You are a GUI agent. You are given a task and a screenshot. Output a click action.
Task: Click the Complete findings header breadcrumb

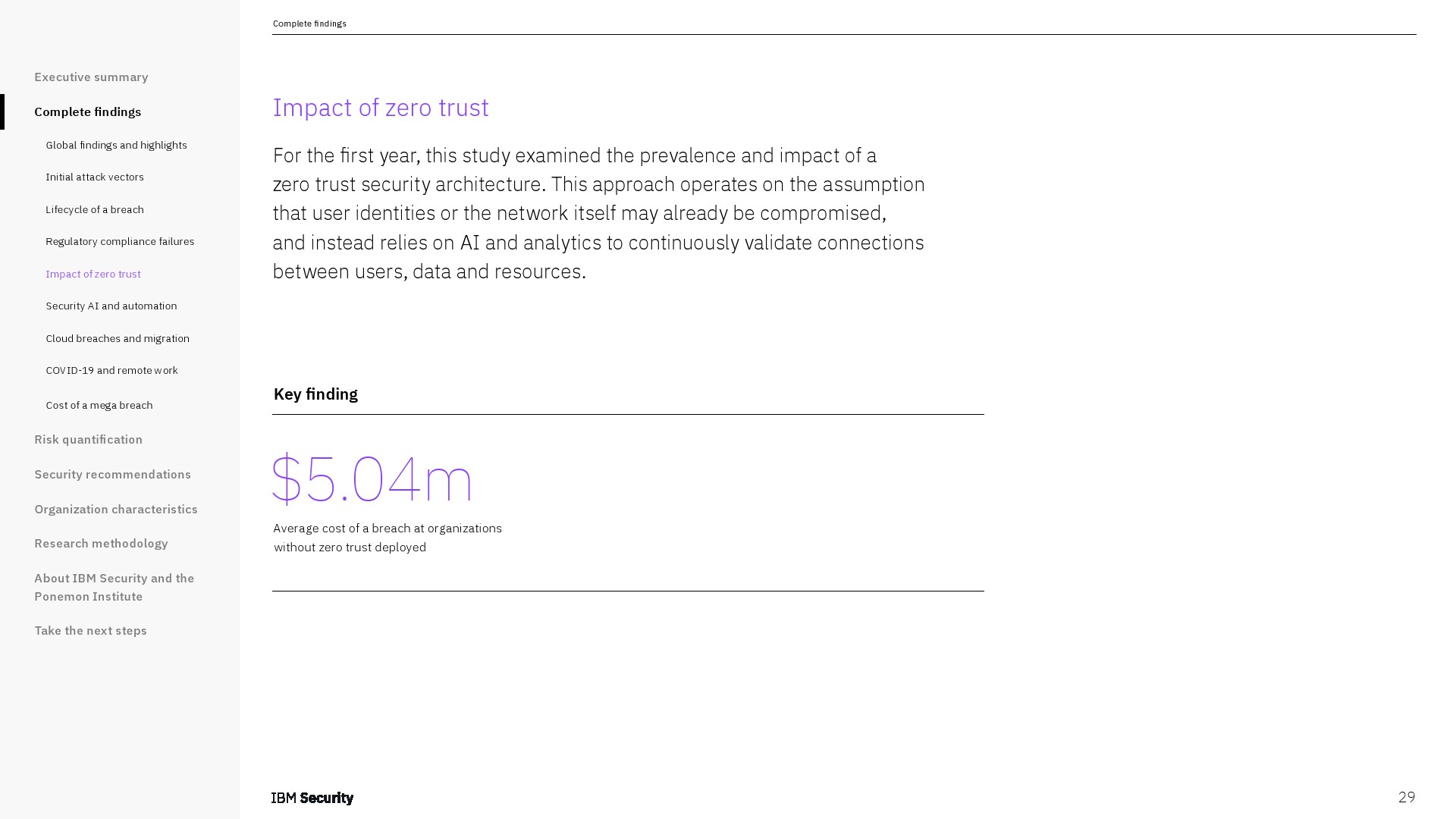tap(309, 24)
